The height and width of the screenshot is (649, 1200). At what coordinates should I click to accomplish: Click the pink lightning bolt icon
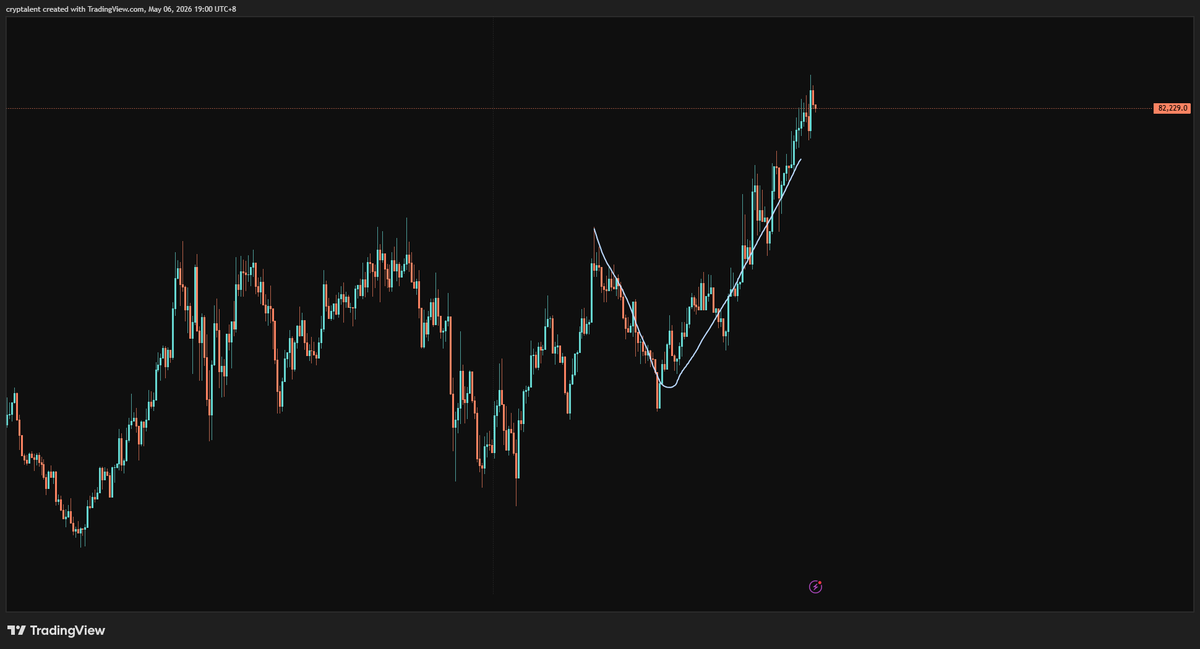(x=815, y=586)
